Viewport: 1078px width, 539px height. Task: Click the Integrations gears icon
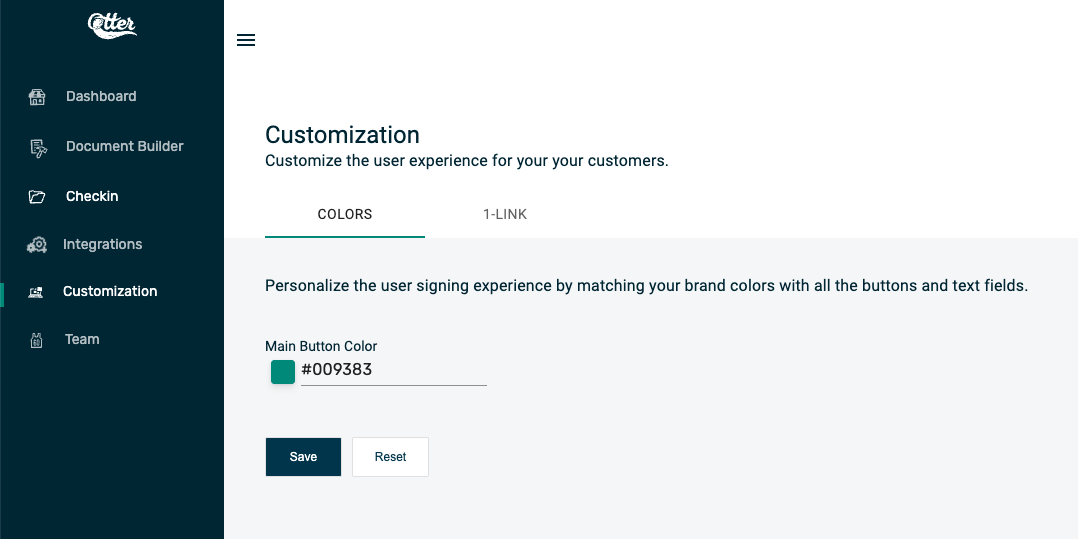(36, 245)
